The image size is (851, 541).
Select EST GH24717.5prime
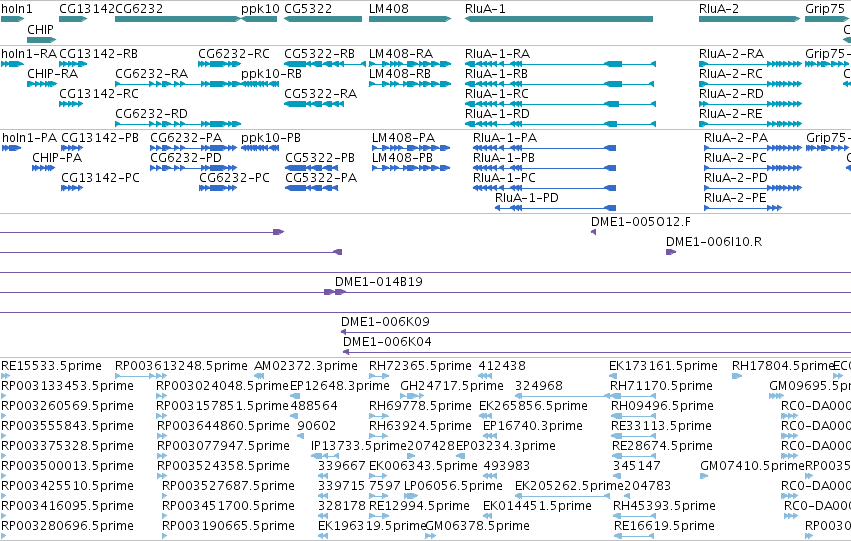click(x=452, y=386)
